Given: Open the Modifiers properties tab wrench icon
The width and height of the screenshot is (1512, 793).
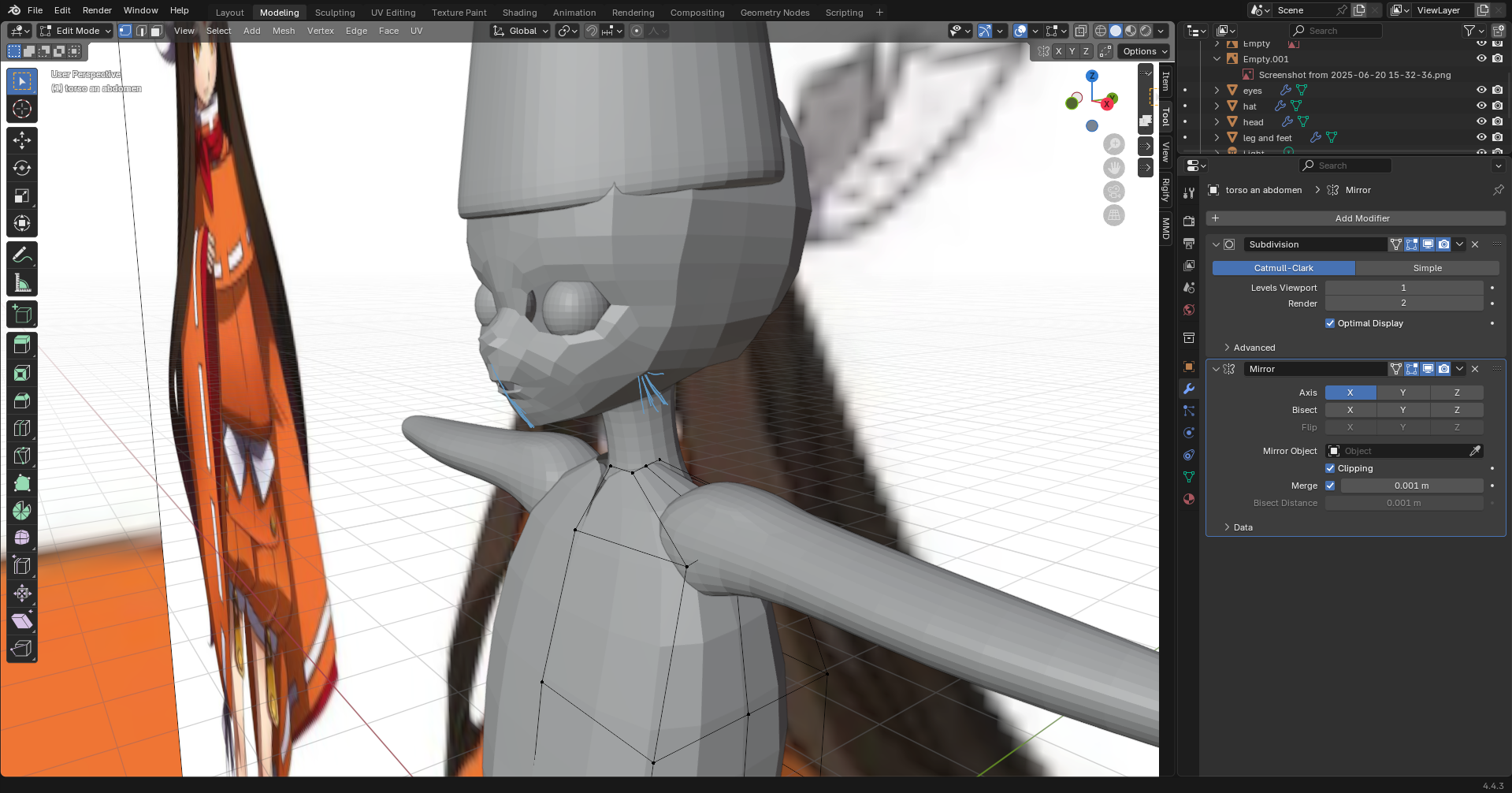Looking at the screenshot, I should click(x=1189, y=389).
